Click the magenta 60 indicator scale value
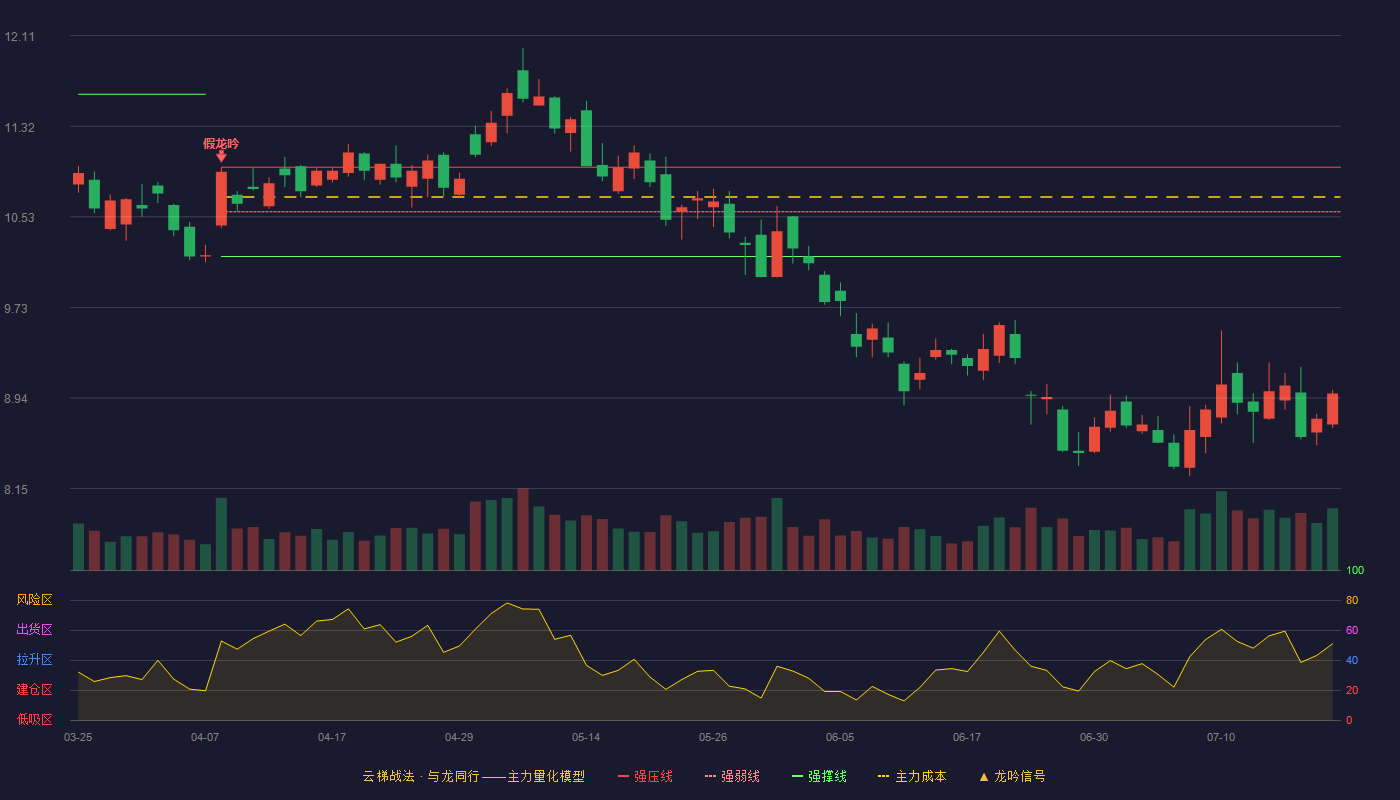 click(x=1352, y=631)
